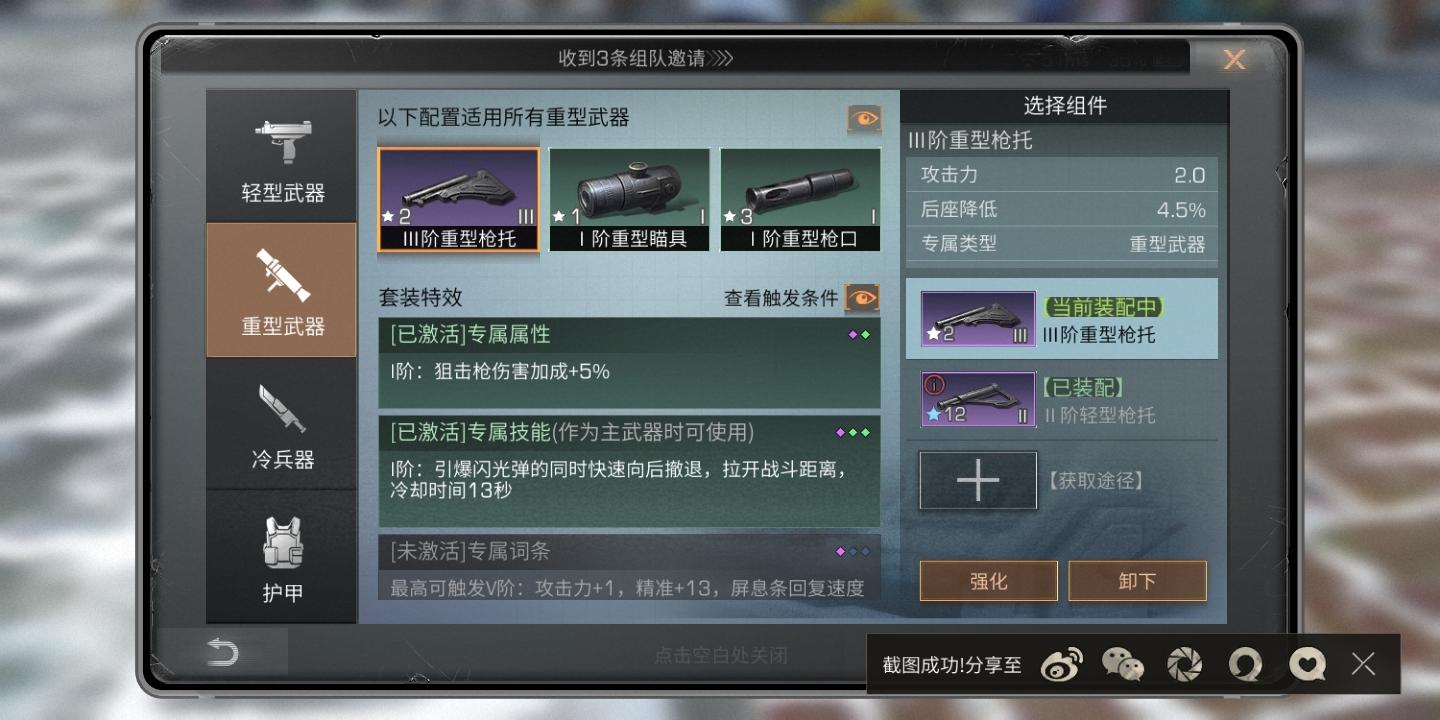Dismiss the 截图成功 share bar

pos(1363,663)
